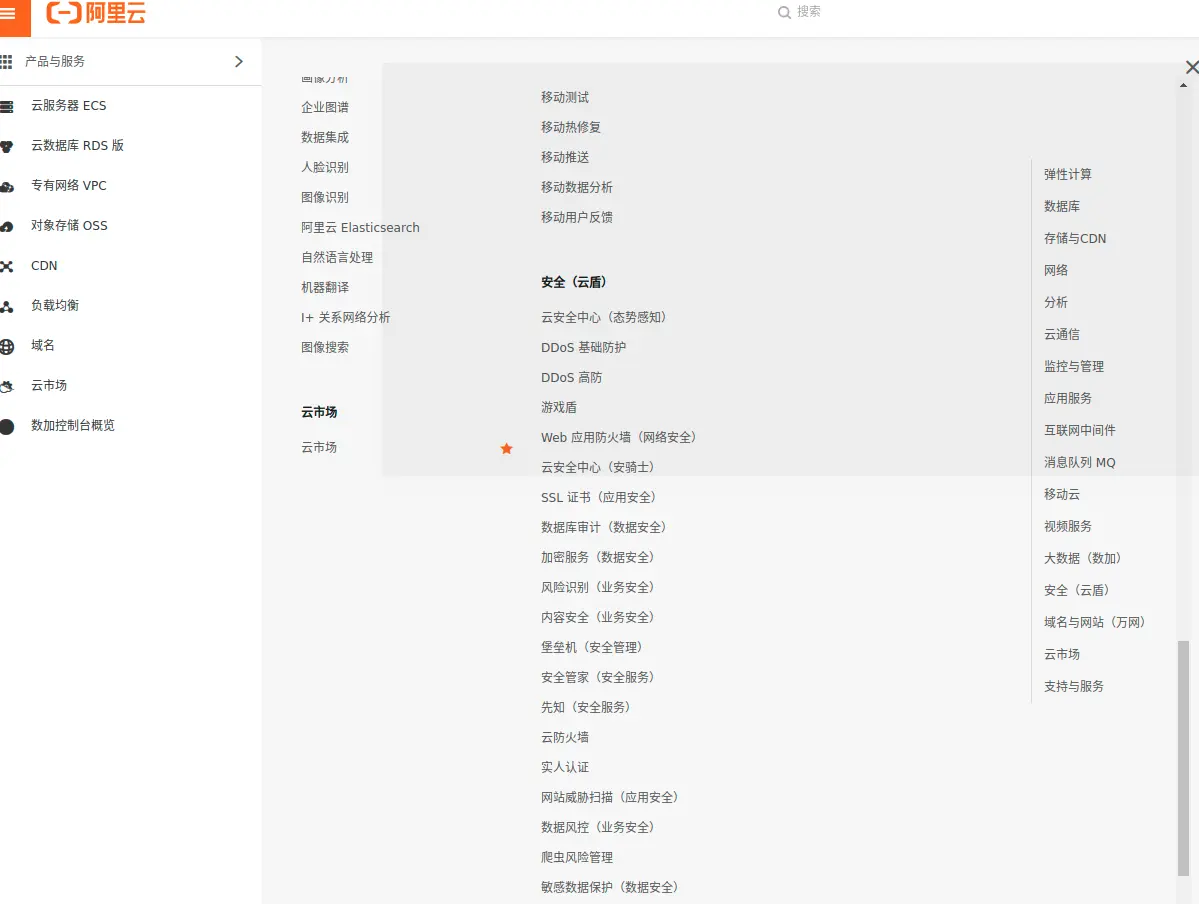1199x904 pixels.
Task: Click the OSS storage icon in sidebar
Action: [x=7, y=226]
